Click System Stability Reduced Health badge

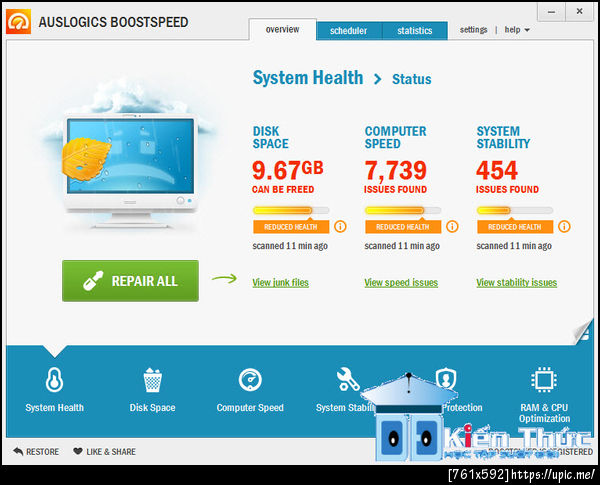pos(515,227)
